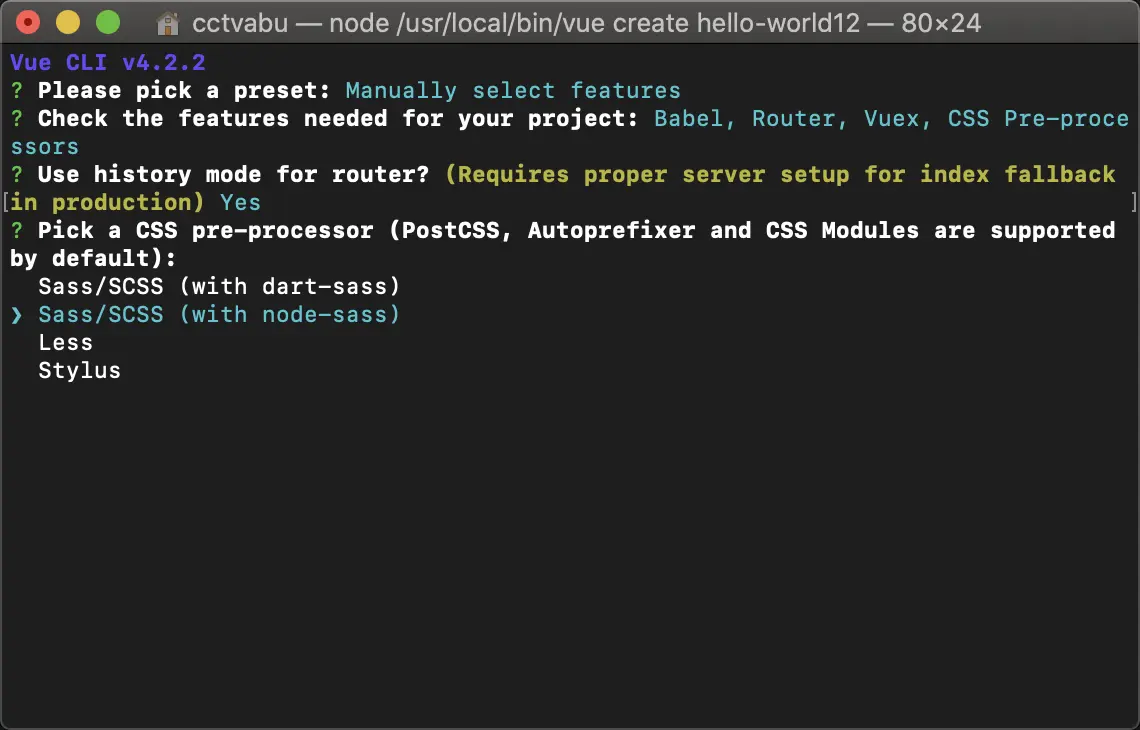Click the 'Manually select features' answer
Viewport: 1140px width, 730px height.
pos(513,91)
